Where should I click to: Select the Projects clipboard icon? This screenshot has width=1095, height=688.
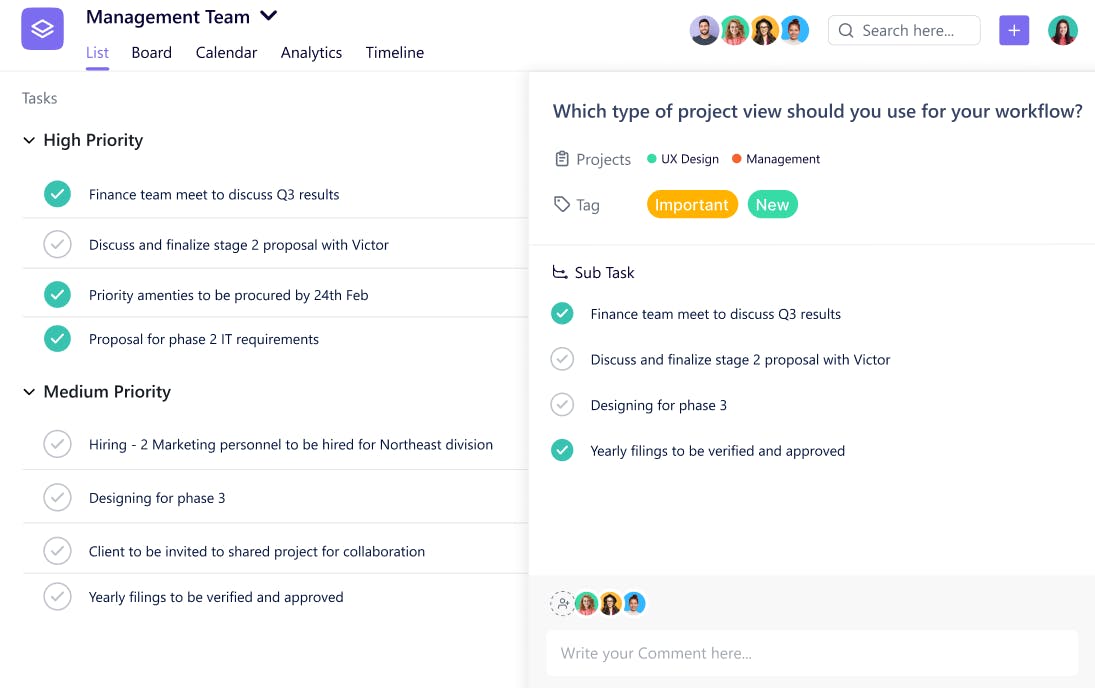coord(562,158)
